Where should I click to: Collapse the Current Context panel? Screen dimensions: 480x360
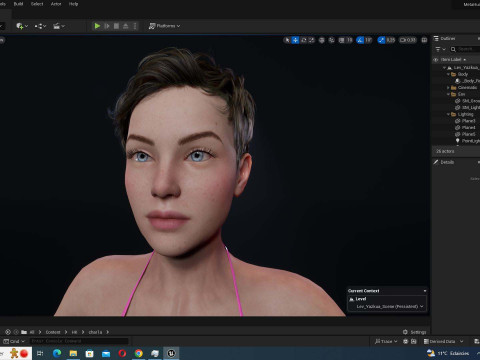click(x=425, y=291)
